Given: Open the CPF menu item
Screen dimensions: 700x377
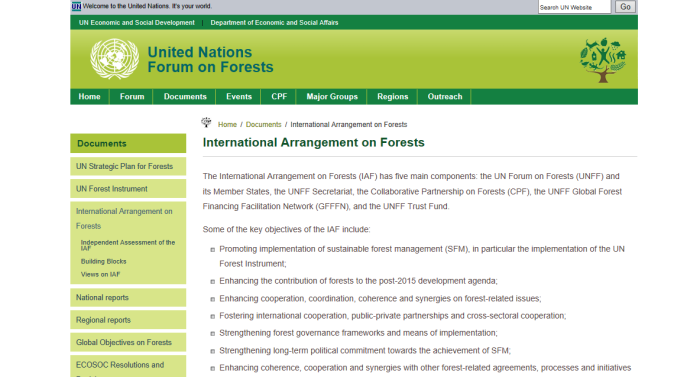Looking at the screenshot, I should [x=279, y=96].
